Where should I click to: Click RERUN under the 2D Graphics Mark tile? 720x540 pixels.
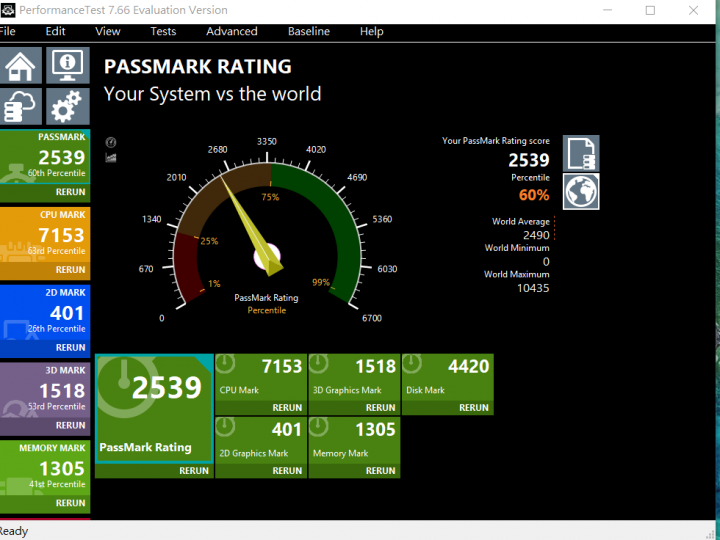coord(287,471)
